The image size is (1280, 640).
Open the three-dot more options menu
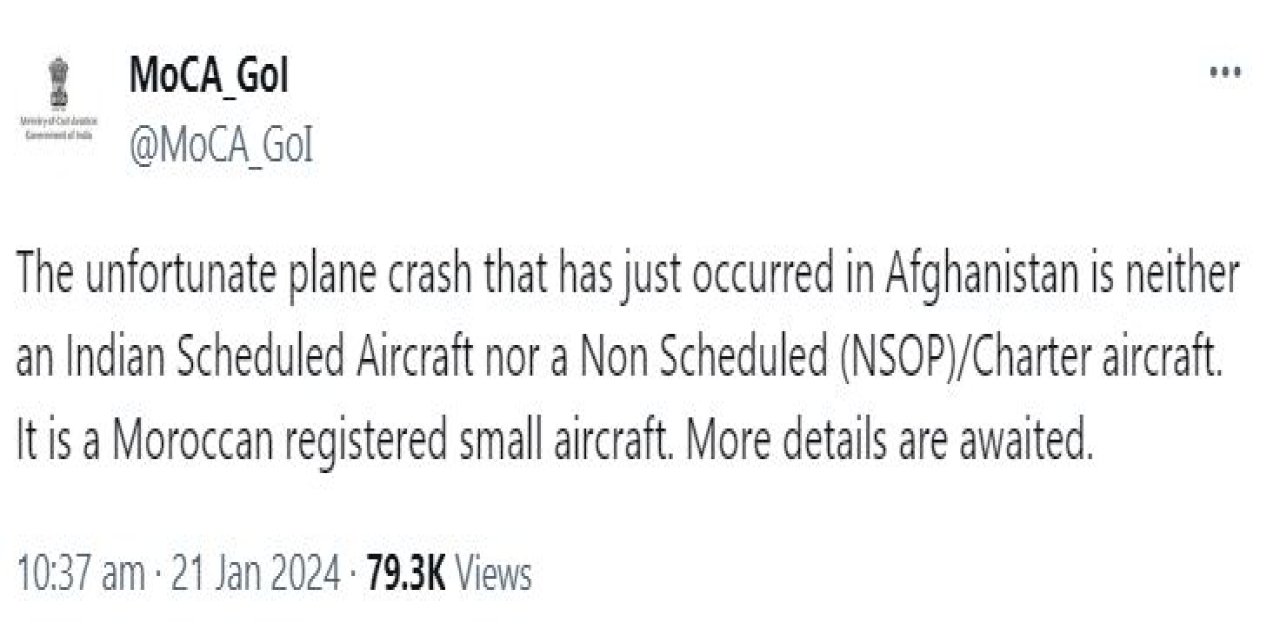[1225, 74]
